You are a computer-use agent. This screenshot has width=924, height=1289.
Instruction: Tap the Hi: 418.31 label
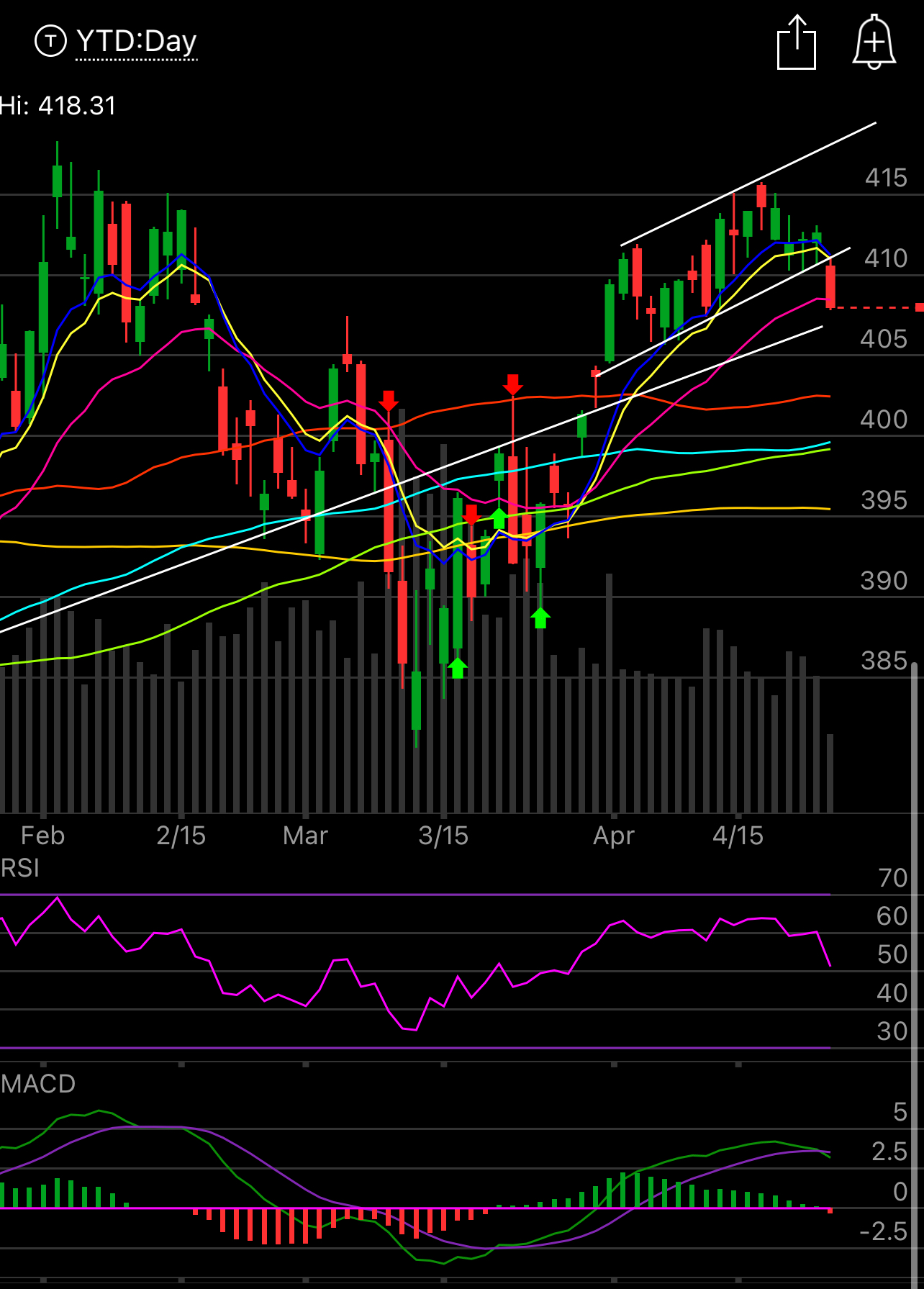(x=58, y=106)
